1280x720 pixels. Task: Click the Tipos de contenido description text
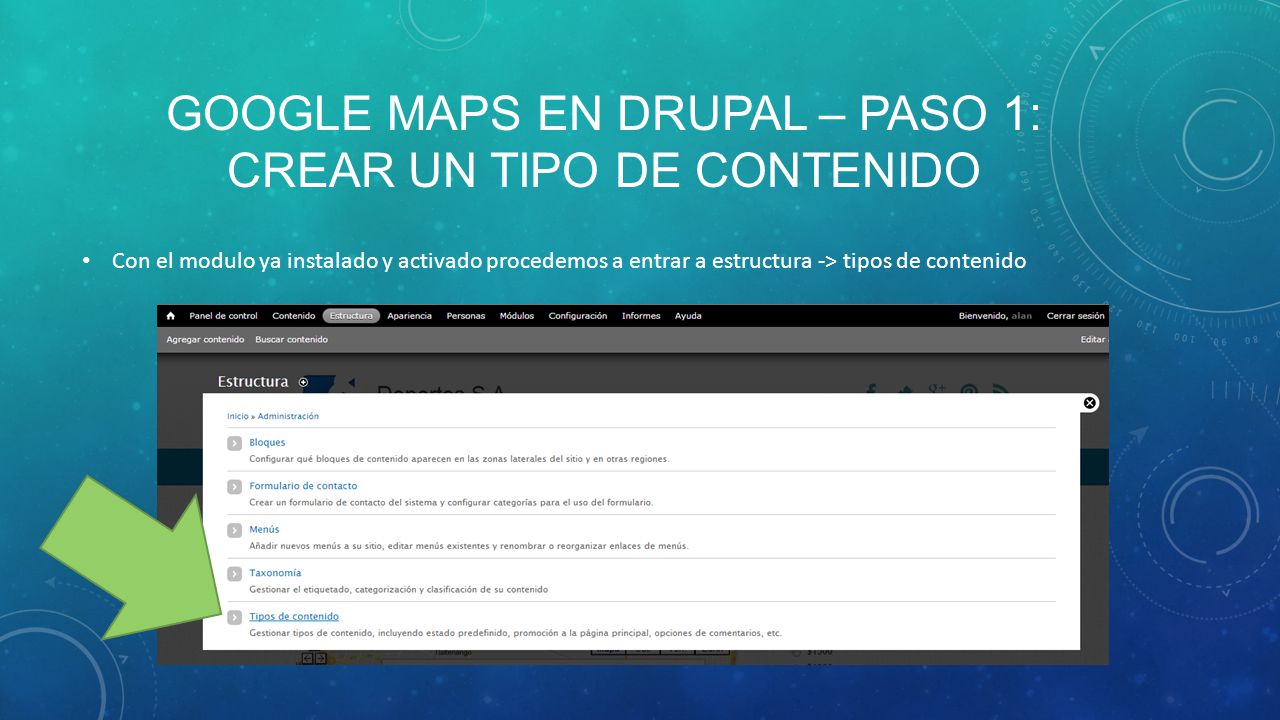click(515, 633)
